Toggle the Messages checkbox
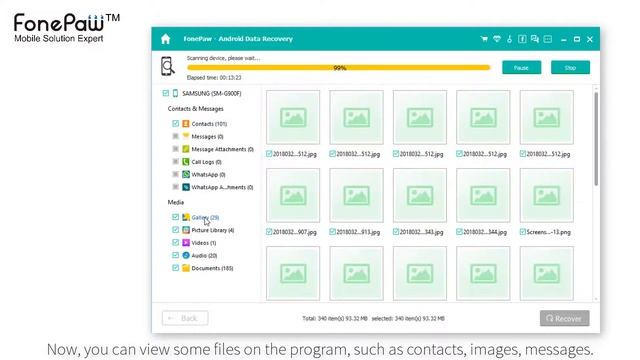The image size is (640, 360). point(176,136)
